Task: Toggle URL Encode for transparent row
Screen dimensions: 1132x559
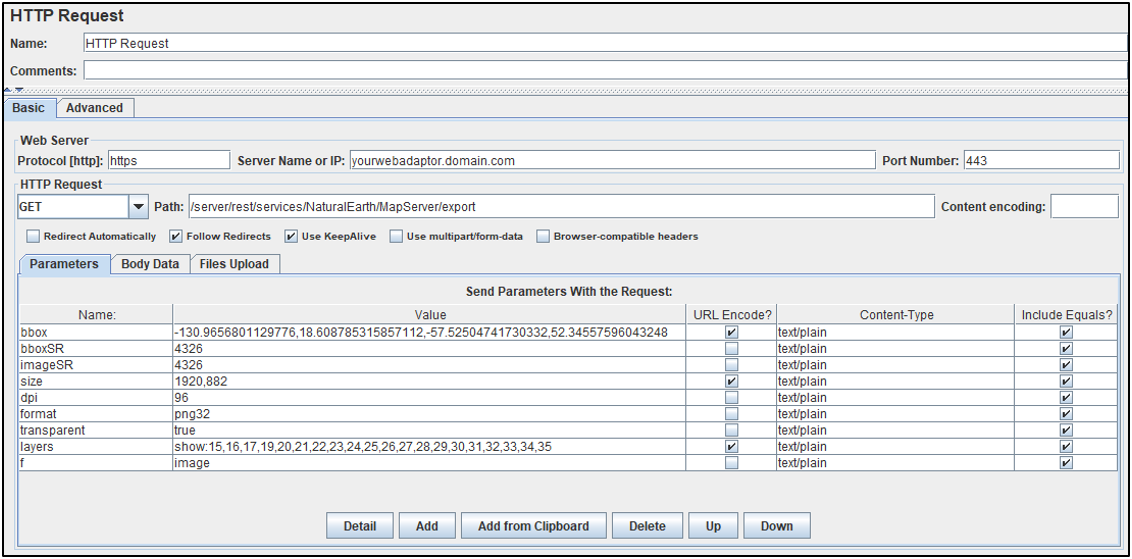Action: tap(732, 430)
